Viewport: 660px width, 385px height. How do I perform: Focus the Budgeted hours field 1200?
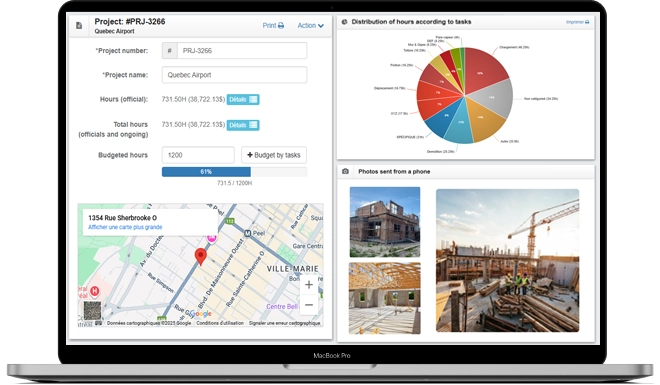pos(198,155)
